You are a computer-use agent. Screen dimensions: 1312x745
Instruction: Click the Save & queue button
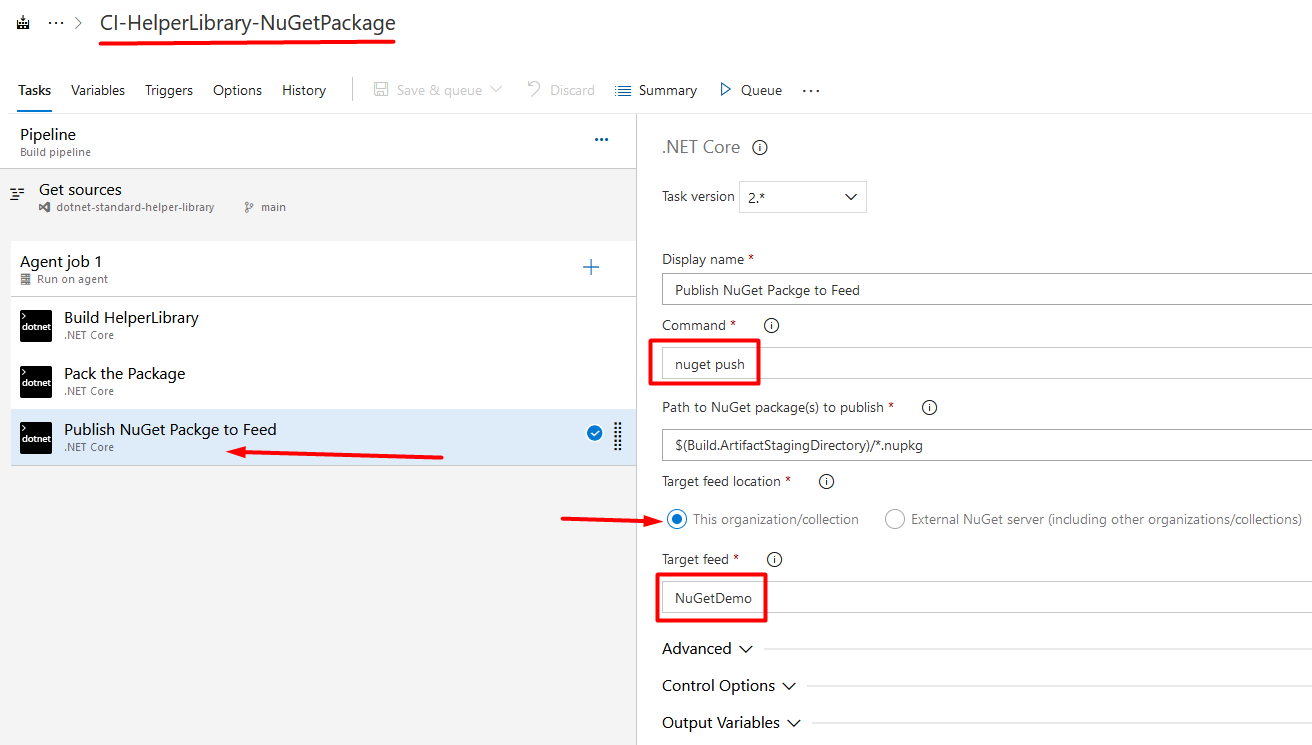click(428, 90)
